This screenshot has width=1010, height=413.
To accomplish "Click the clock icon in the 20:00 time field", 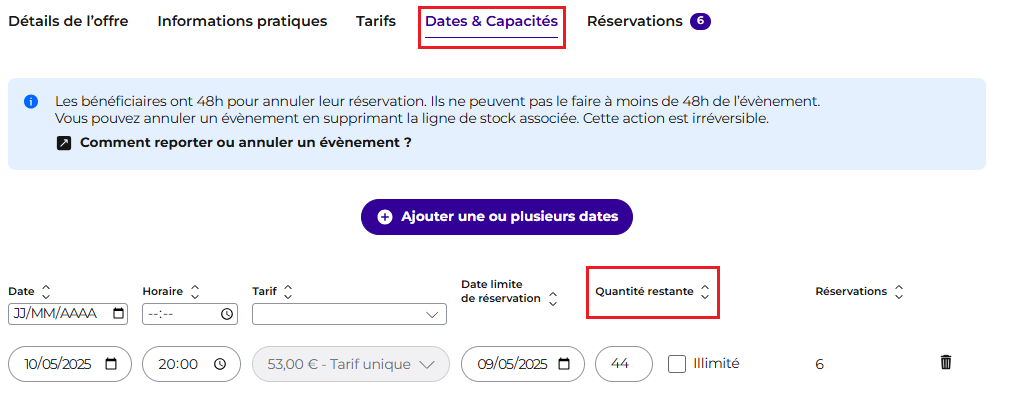I will pyautogui.click(x=220, y=364).
